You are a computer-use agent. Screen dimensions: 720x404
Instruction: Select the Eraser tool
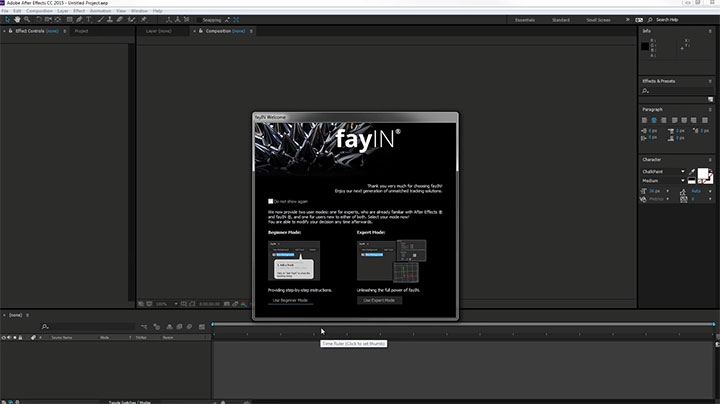pyautogui.click(x=119, y=20)
